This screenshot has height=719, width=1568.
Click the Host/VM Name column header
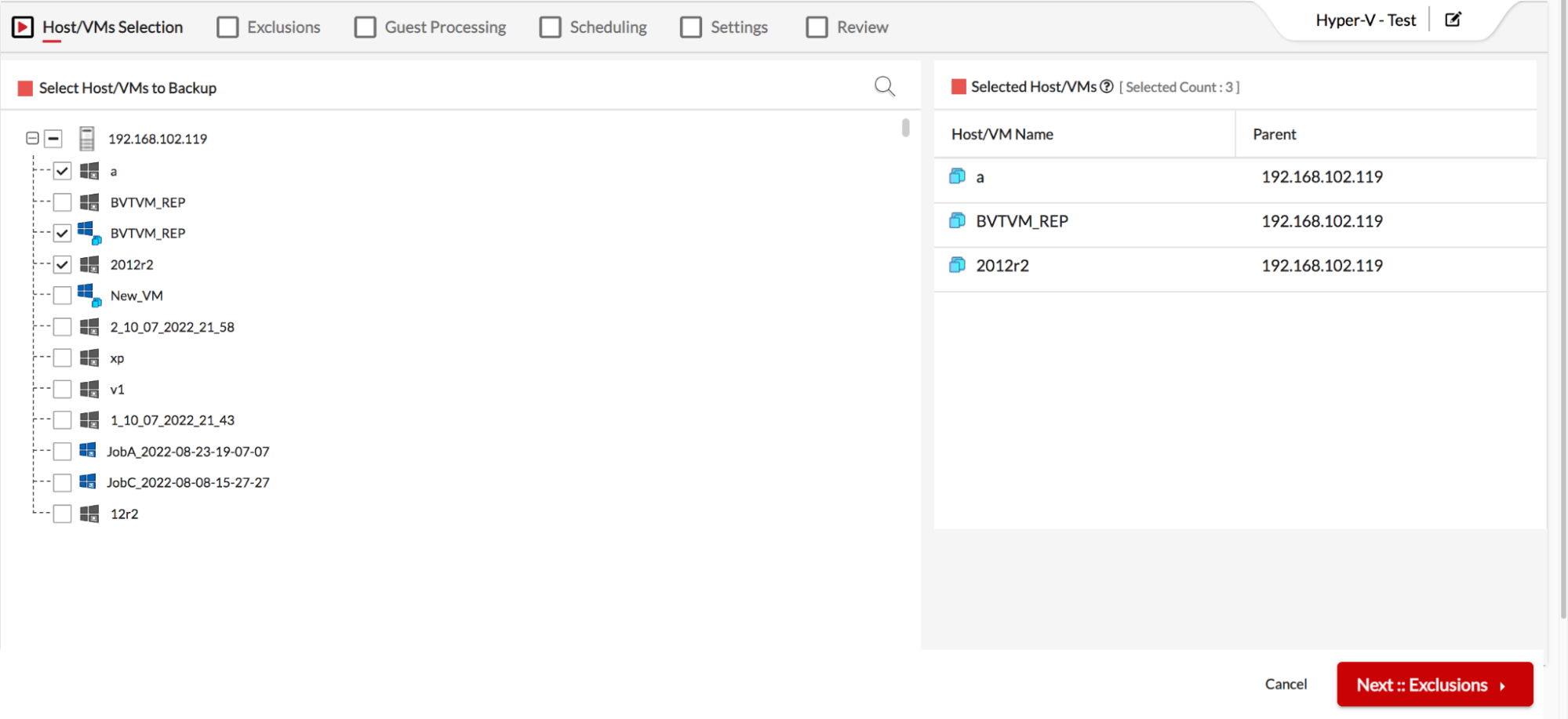pyautogui.click(x=1002, y=134)
